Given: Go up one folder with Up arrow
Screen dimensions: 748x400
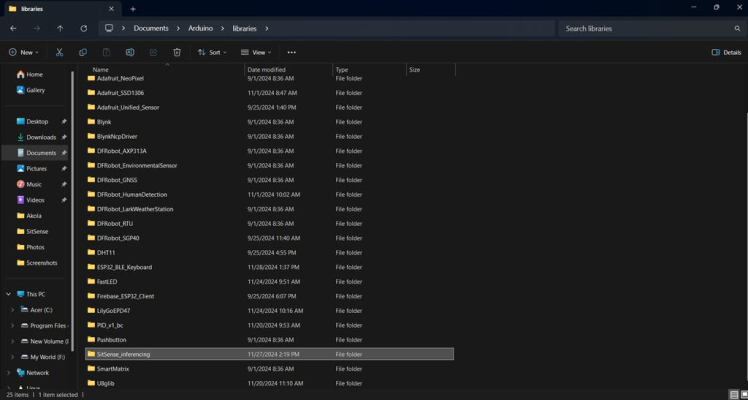Looking at the screenshot, I should pyautogui.click(x=60, y=28).
